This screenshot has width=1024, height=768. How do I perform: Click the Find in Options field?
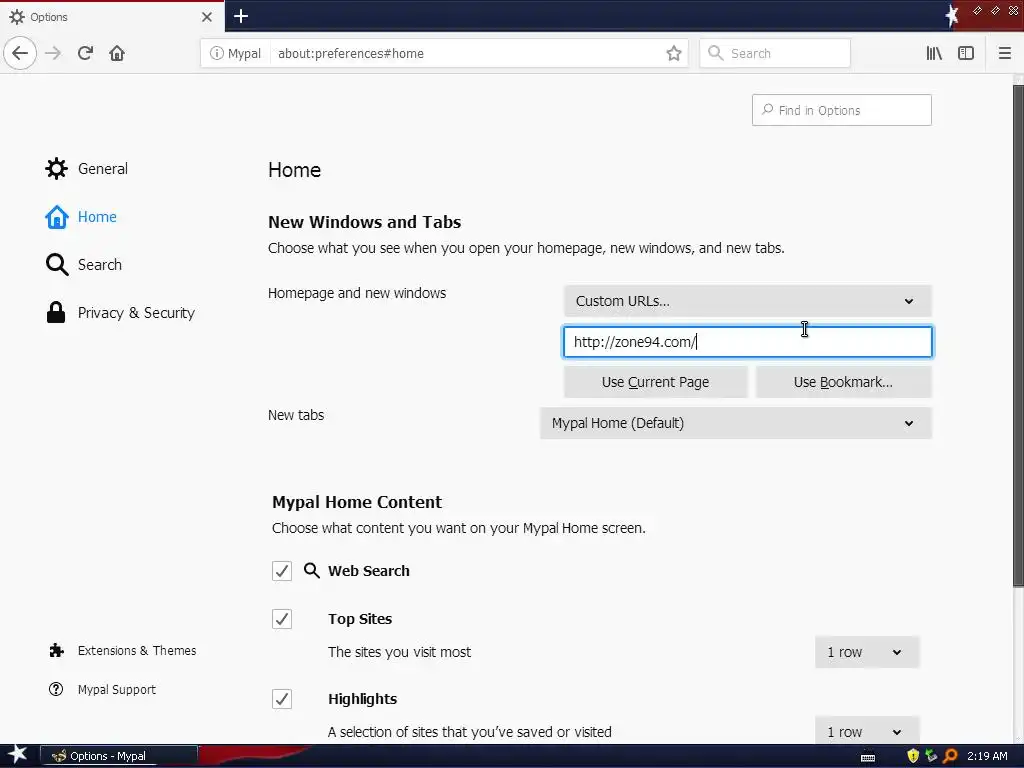[x=842, y=110]
